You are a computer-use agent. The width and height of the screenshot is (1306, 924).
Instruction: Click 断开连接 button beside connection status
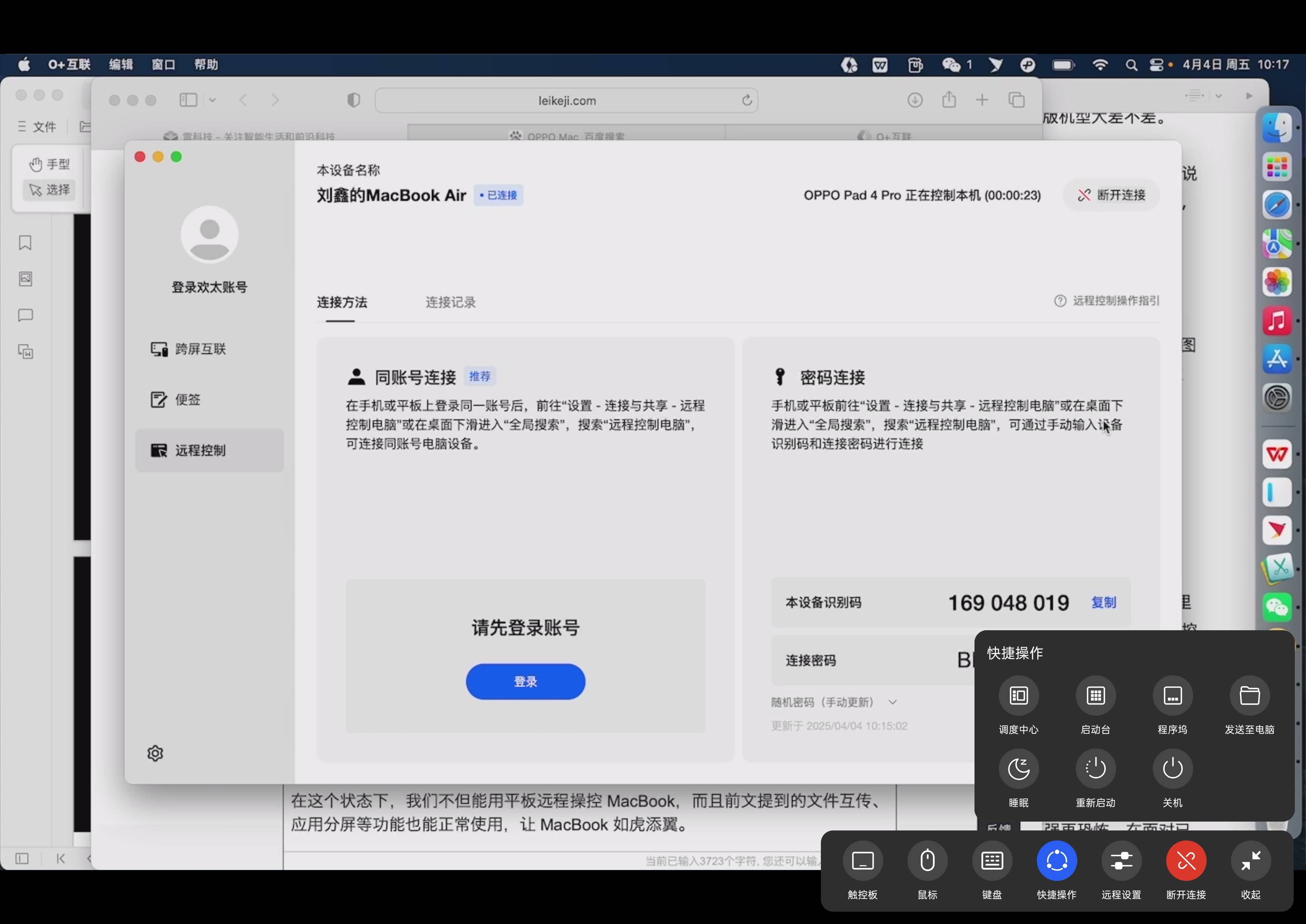tap(1111, 195)
